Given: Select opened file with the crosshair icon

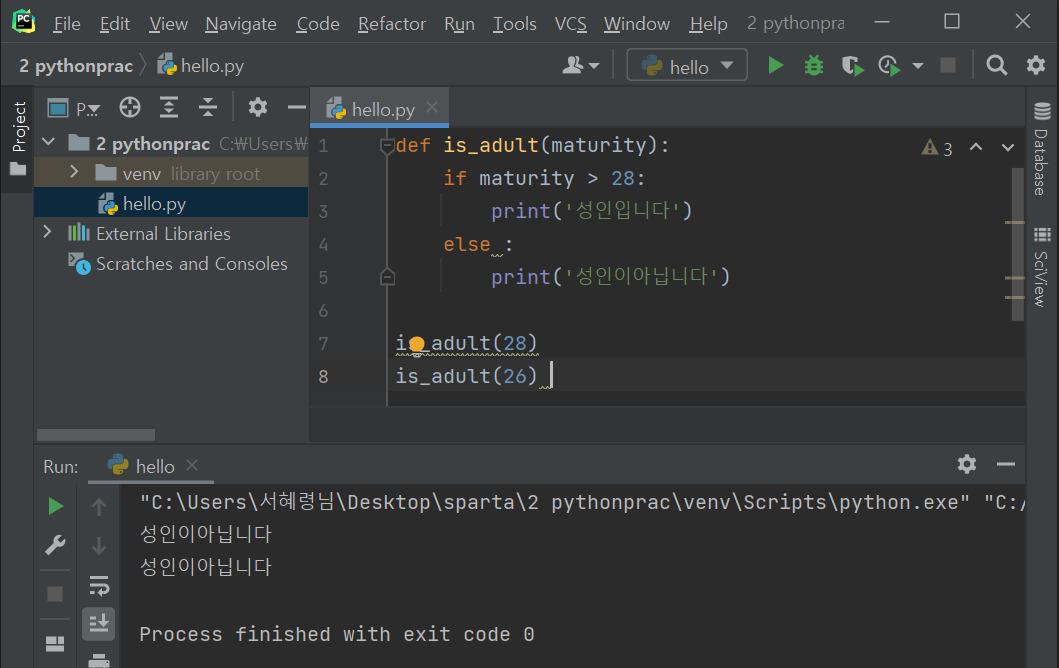Looking at the screenshot, I should click(129, 107).
